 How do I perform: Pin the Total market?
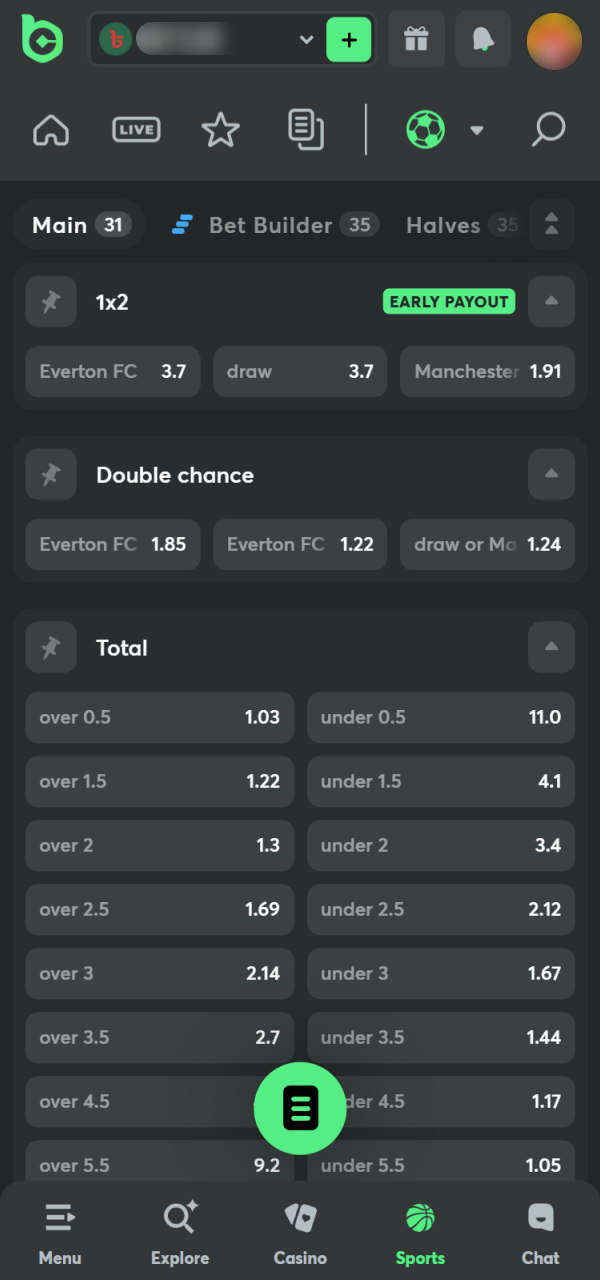click(x=51, y=647)
